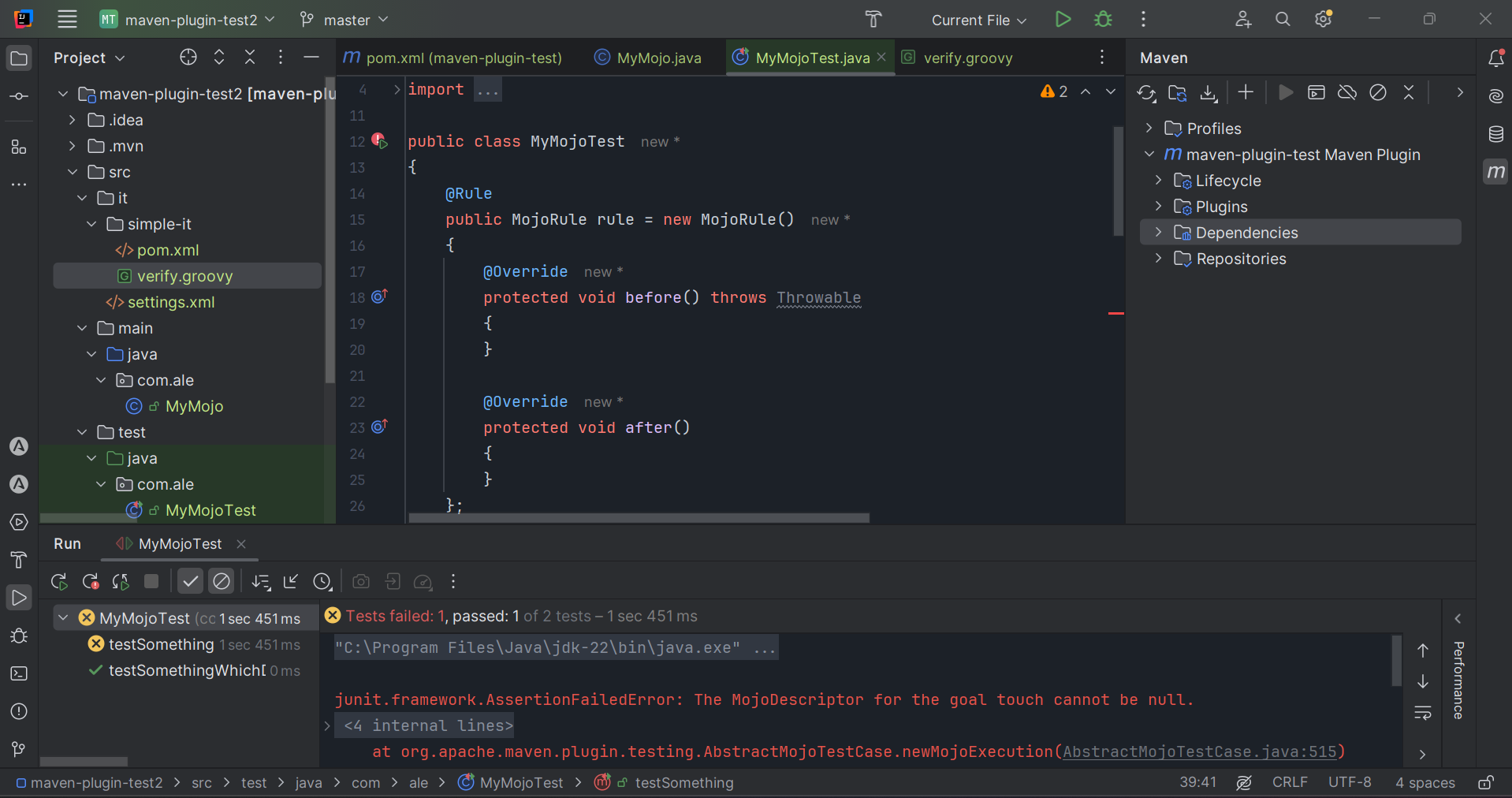
Task: Click UTF-8 encoding in status bar
Action: pyautogui.click(x=1350, y=782)
